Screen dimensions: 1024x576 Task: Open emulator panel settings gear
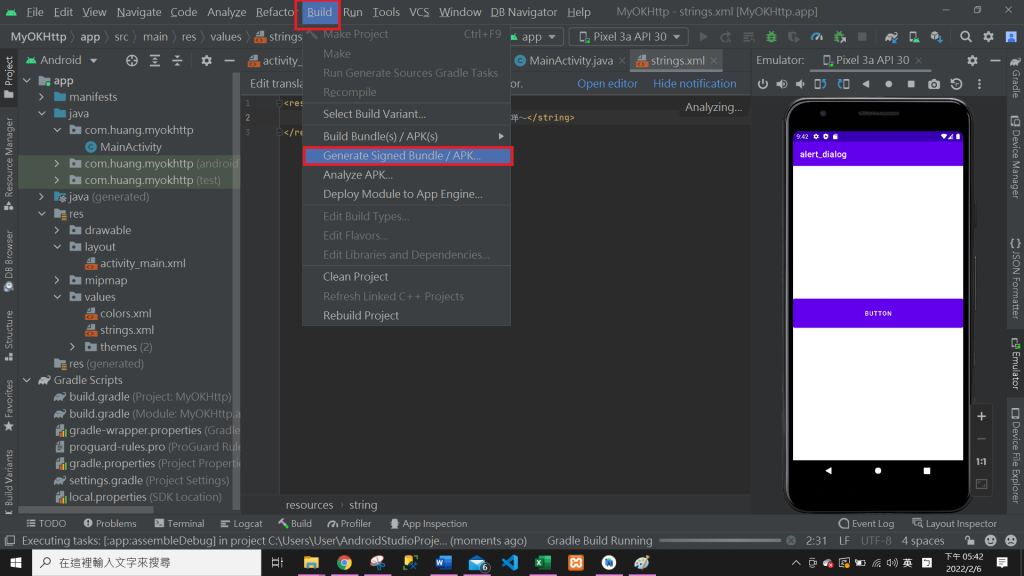click(x=972, y=60)
